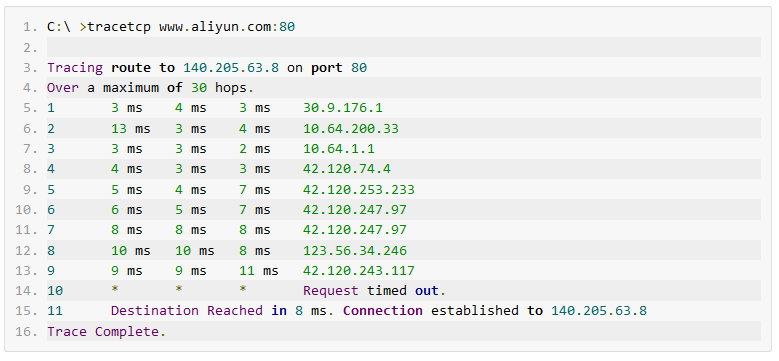Screen dimensions: 779x361
Task: Click hop address 42.120.243.117
Action: coord(359,271)
